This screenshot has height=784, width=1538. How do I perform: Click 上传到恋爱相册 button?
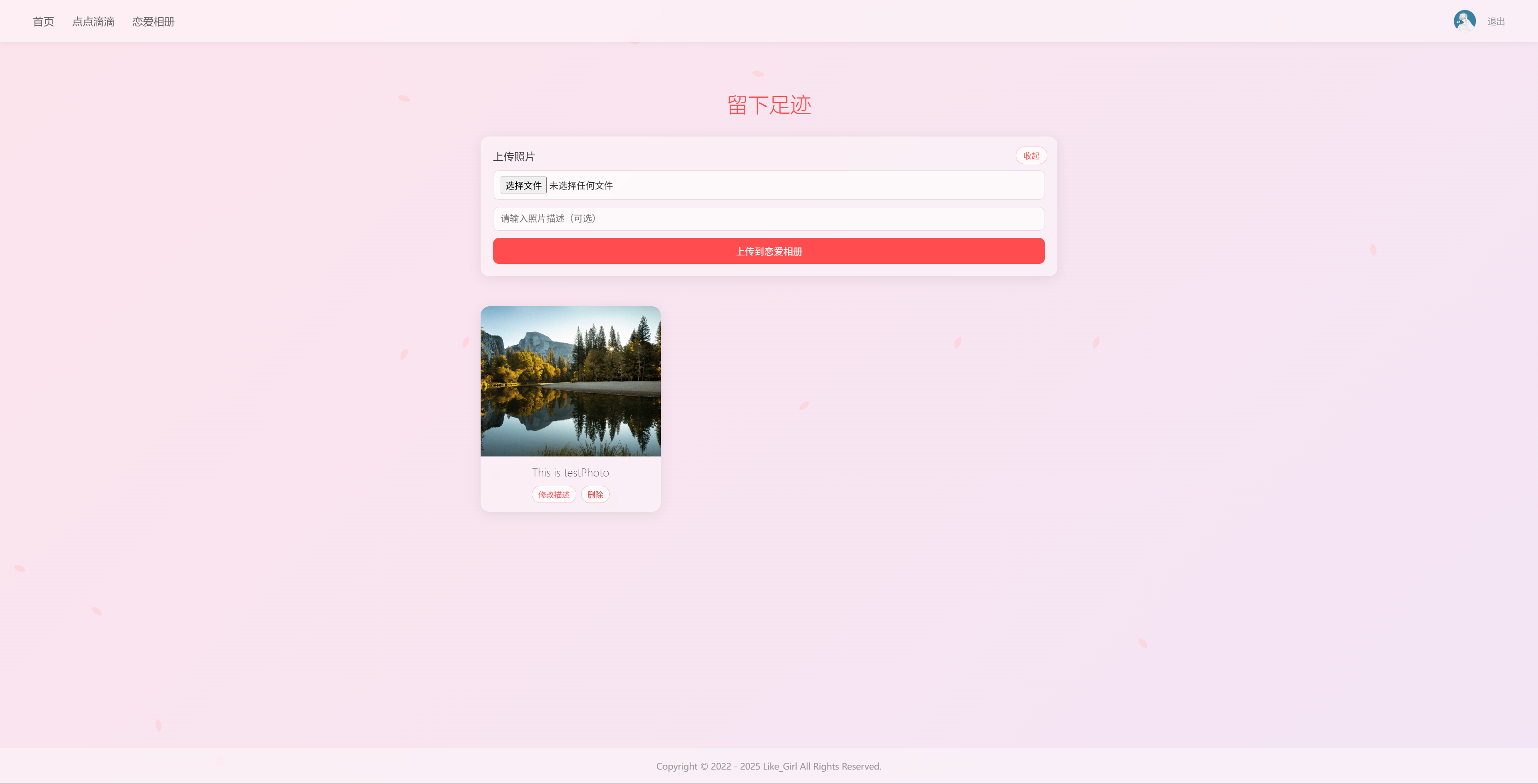point(769,251)
